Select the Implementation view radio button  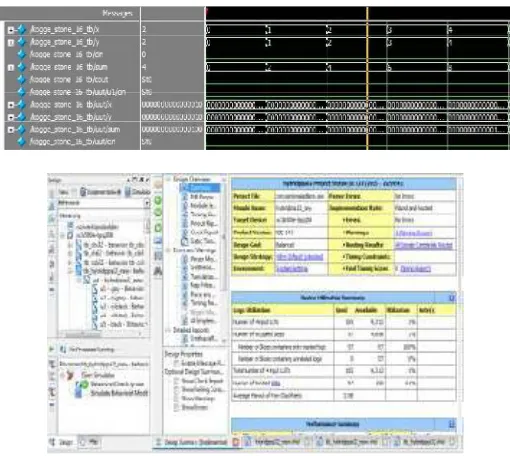tap(101, 192)
